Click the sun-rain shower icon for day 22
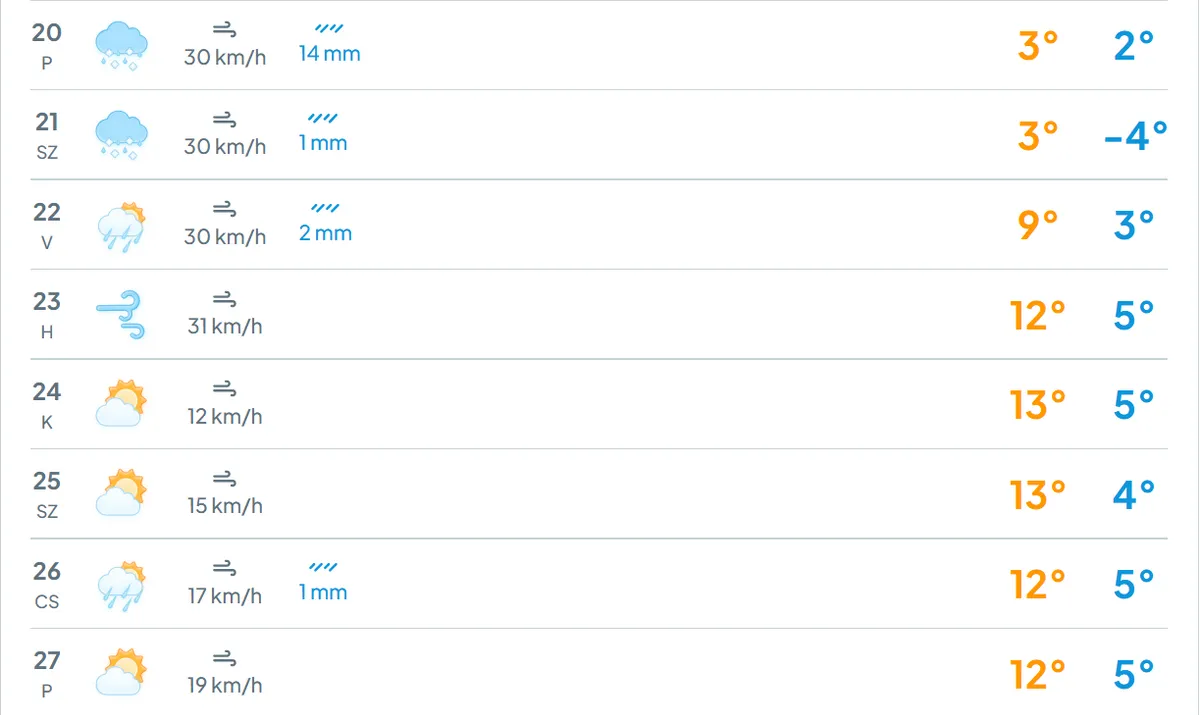 tap(121, 226)
